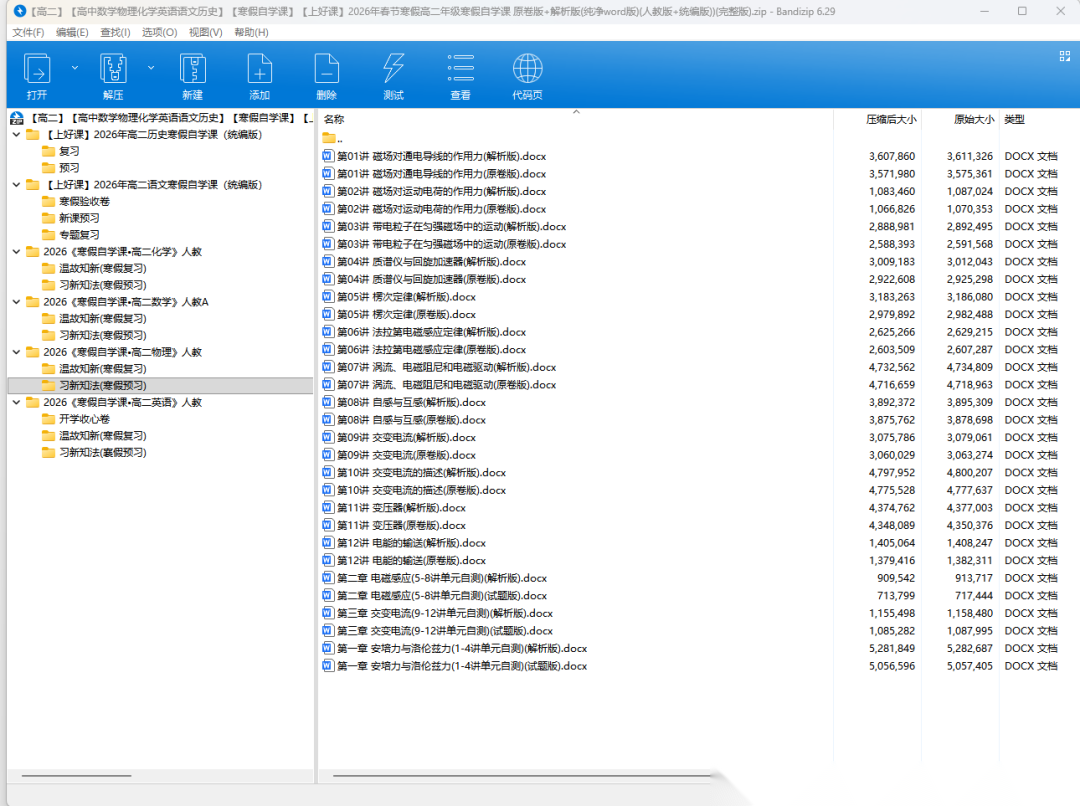This screenshot has width=1080, height=806.
Task: Sort by the 名称 column header
Action: click(x=334, y=119)
